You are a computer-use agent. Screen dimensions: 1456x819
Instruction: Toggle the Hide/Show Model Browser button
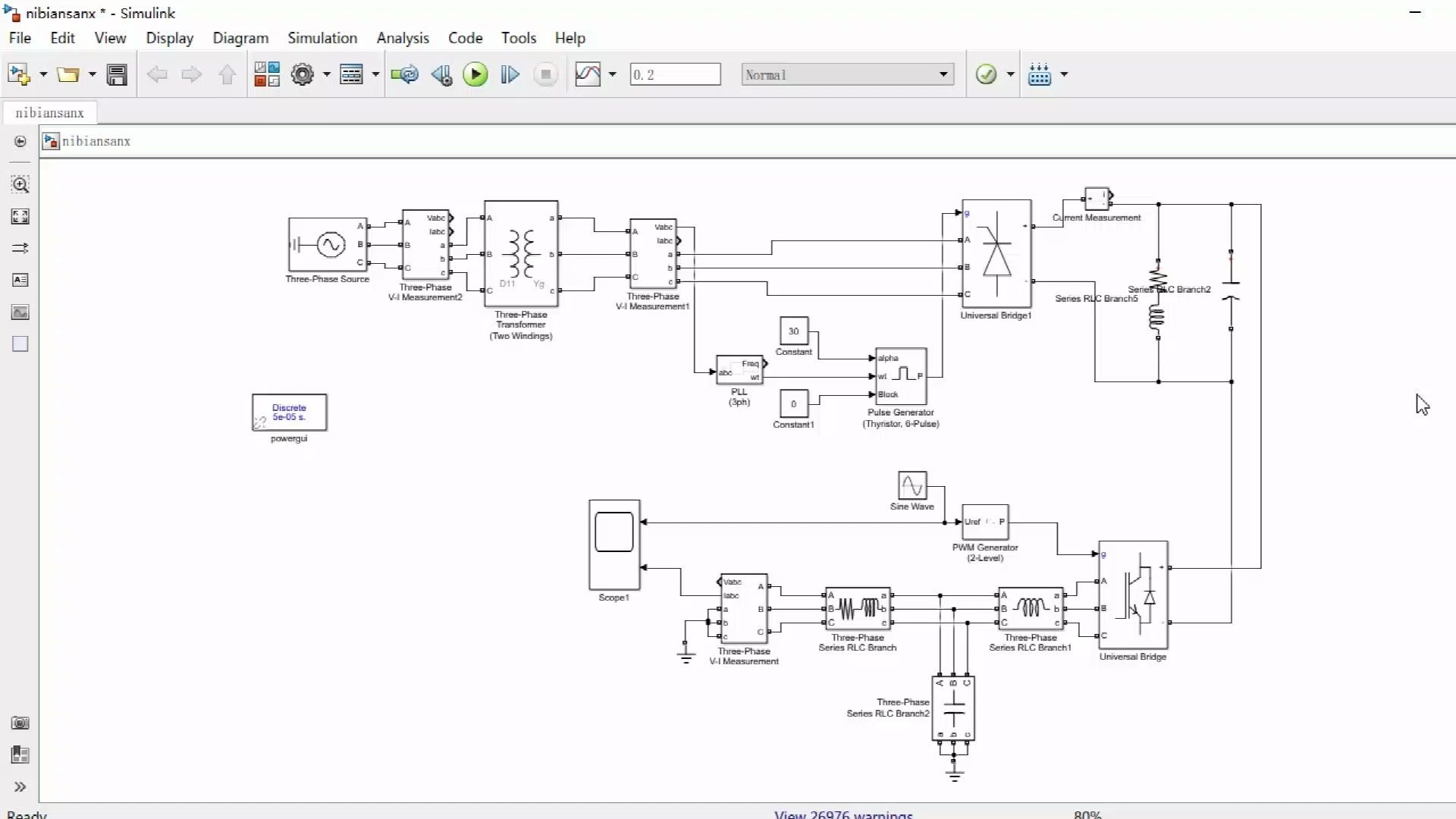tap(20, 141)
